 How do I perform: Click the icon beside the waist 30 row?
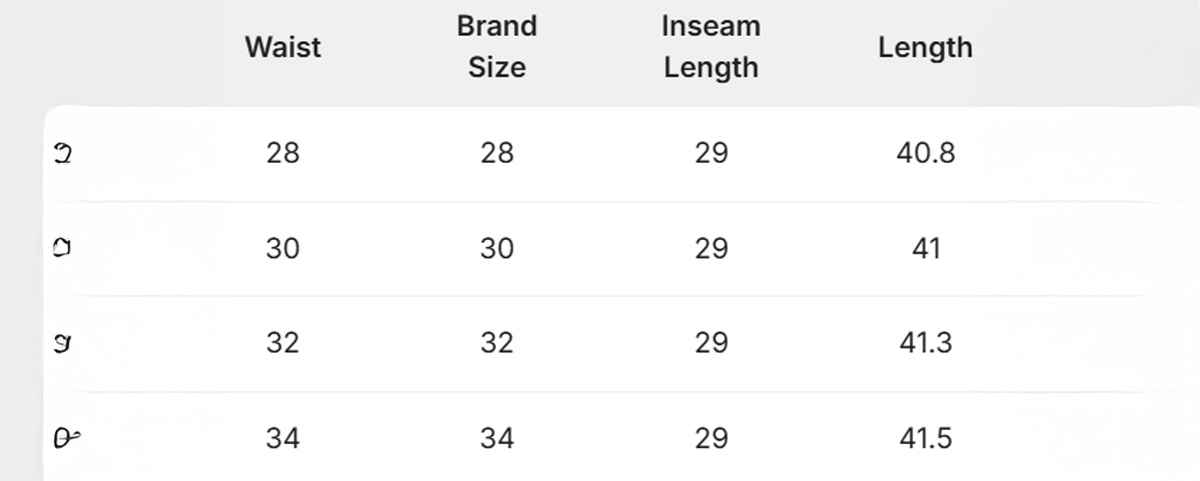[x=63, y=248]
